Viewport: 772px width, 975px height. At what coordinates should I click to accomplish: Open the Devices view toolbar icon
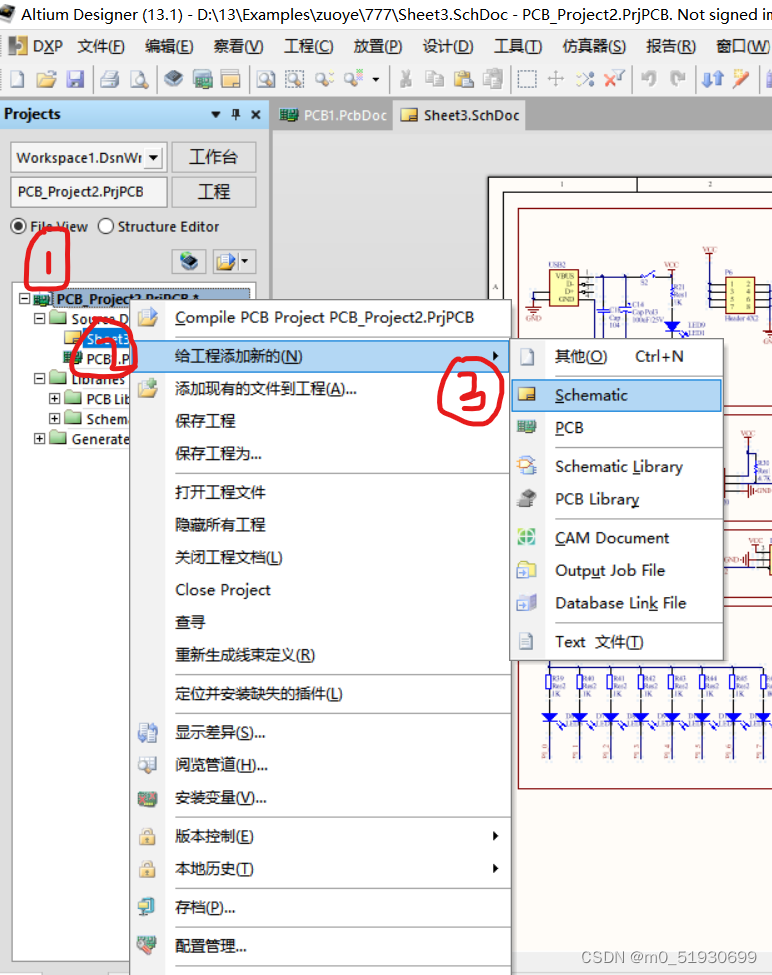pos(173,79)
